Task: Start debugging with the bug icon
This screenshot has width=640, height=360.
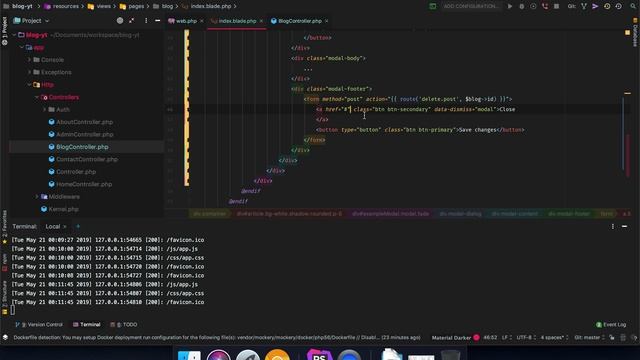Action: pos(522,6)
